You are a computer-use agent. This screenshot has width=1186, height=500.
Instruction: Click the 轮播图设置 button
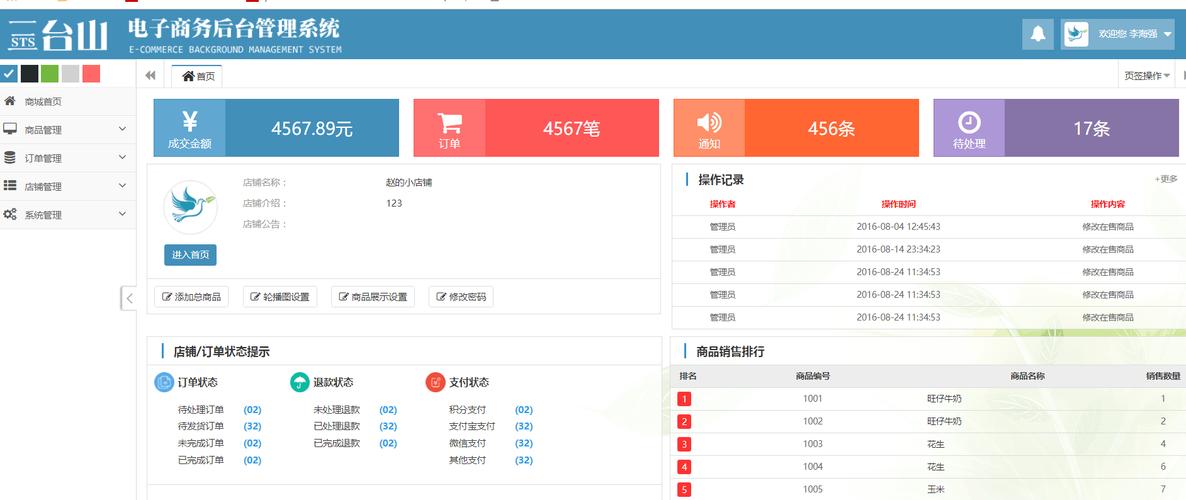coord(280,297)
